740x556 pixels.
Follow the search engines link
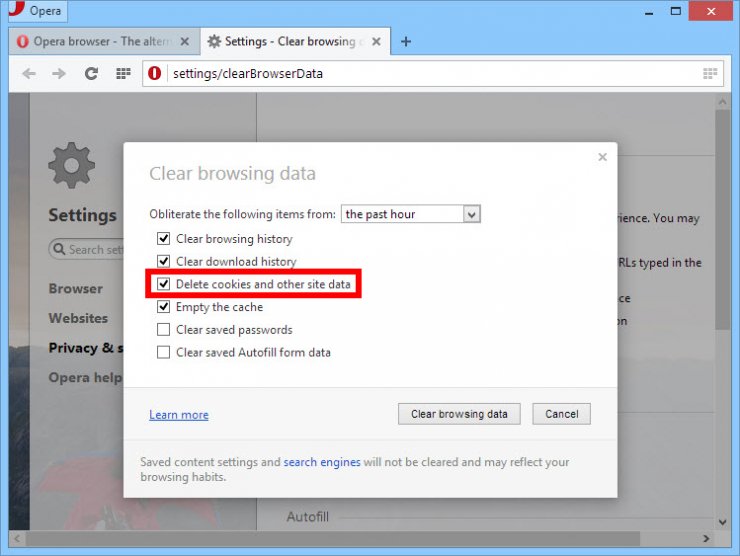(x=322, y=462)
